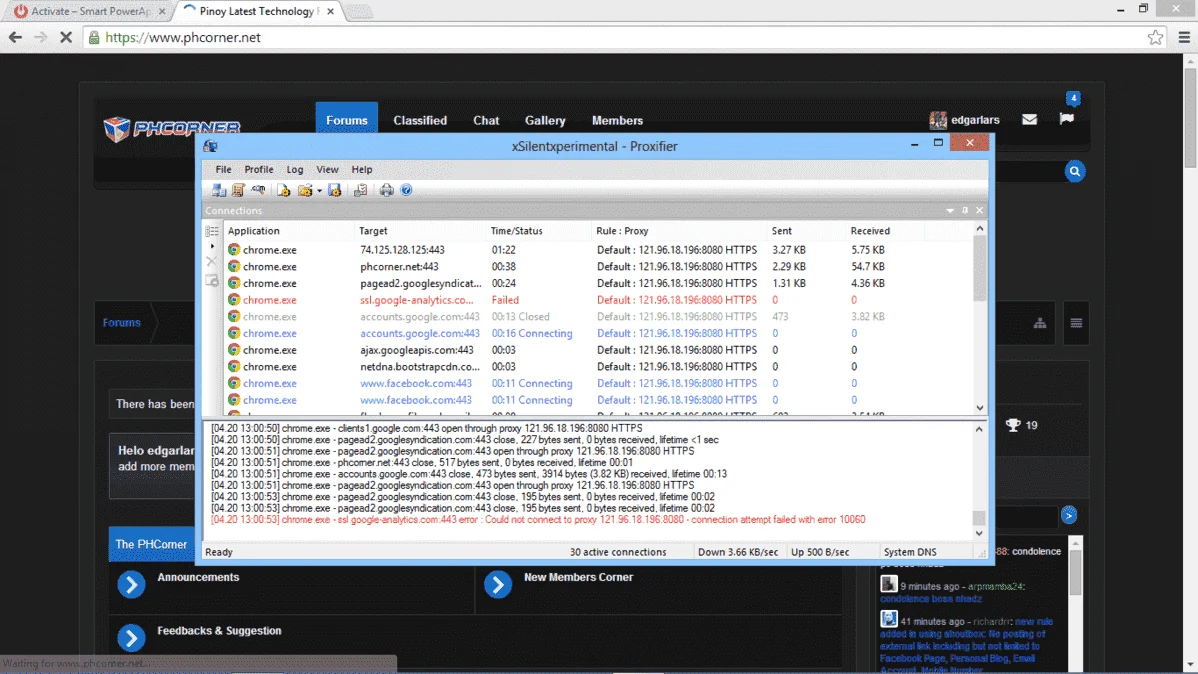
Task: Close the Connections pane
Action: point(979,211)
